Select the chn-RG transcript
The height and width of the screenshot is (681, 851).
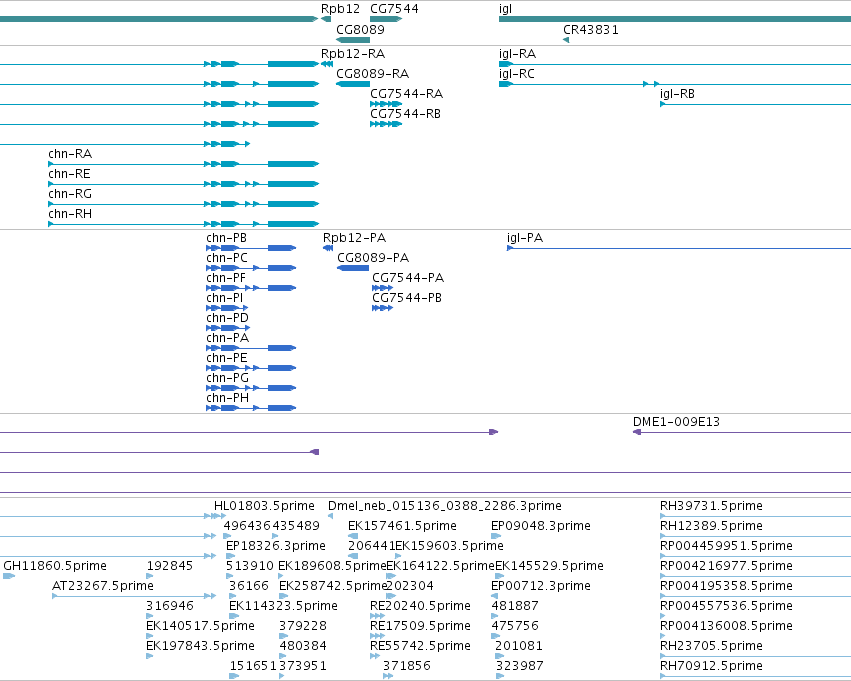(x=183, y=204)
